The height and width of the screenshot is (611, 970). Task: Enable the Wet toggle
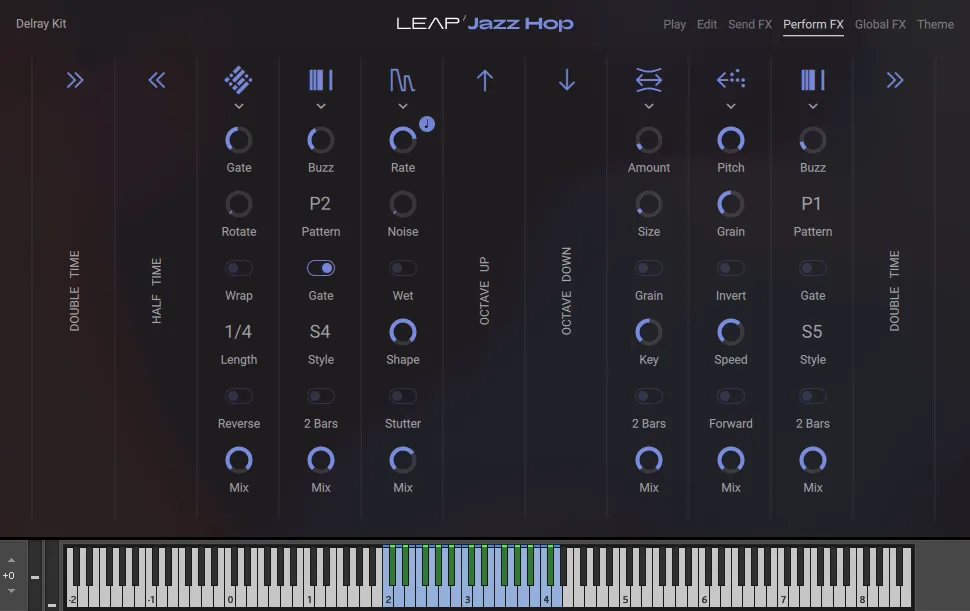[402, 268]
